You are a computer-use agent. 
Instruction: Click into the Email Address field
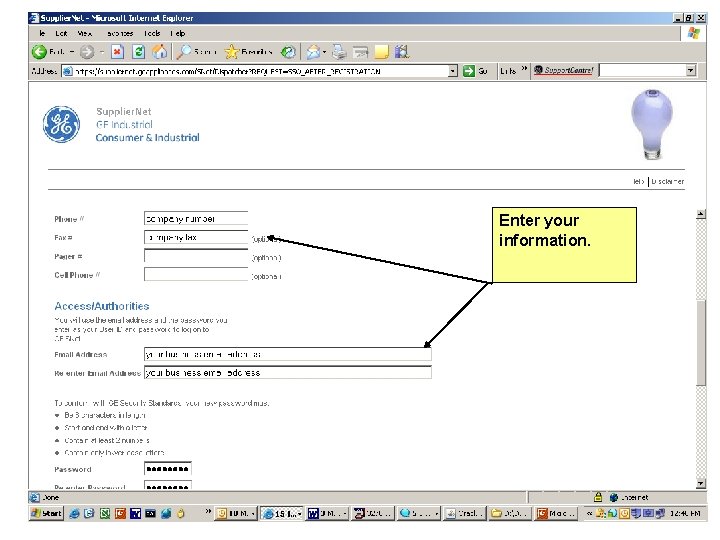(288, 354)
